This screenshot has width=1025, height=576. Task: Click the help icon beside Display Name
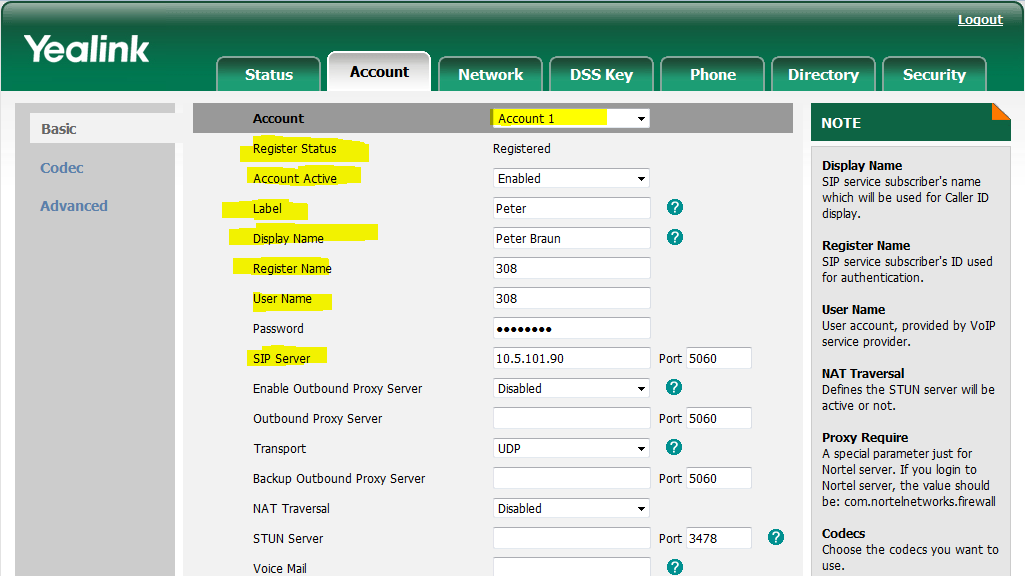(x=675, y=238)
